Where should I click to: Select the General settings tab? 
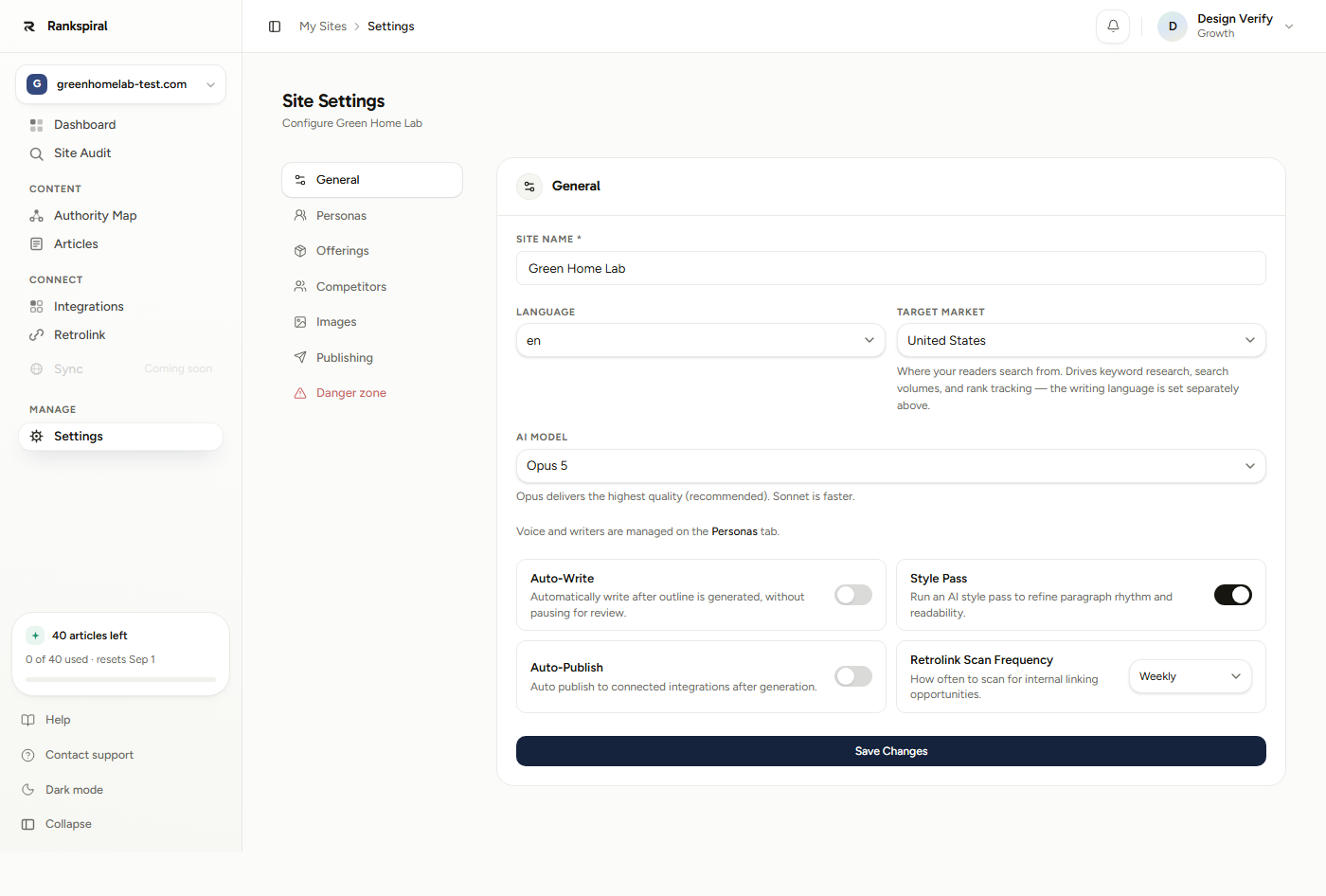click(372, 180)
